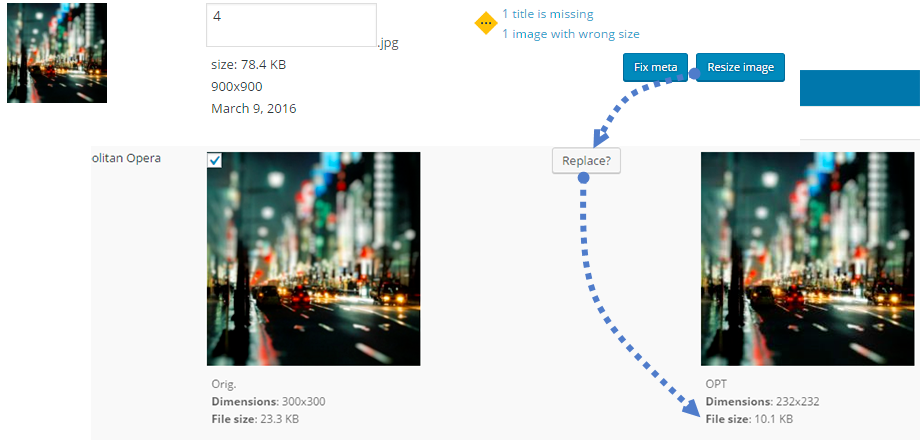This screenshot has height=440, width=920.
Task: Click the 'March 9, 2016' date text
Action: point(253,108)
